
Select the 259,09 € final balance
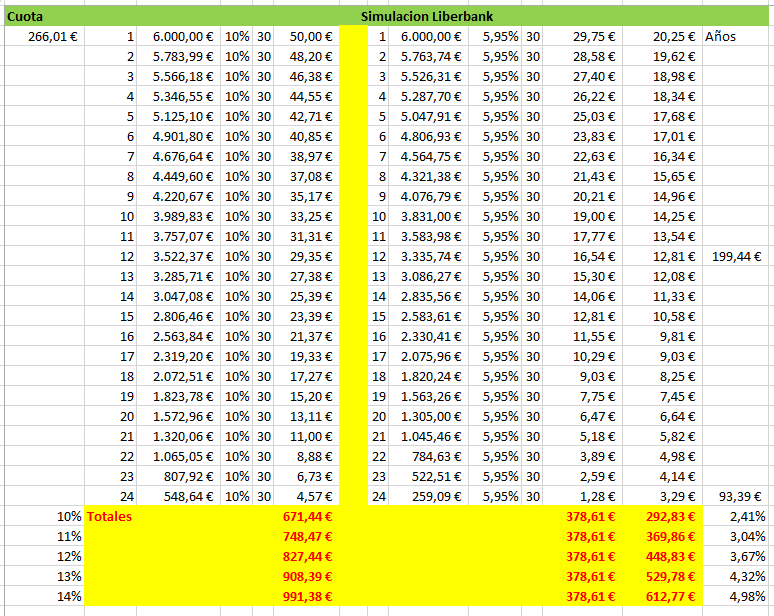click(428, 496)
